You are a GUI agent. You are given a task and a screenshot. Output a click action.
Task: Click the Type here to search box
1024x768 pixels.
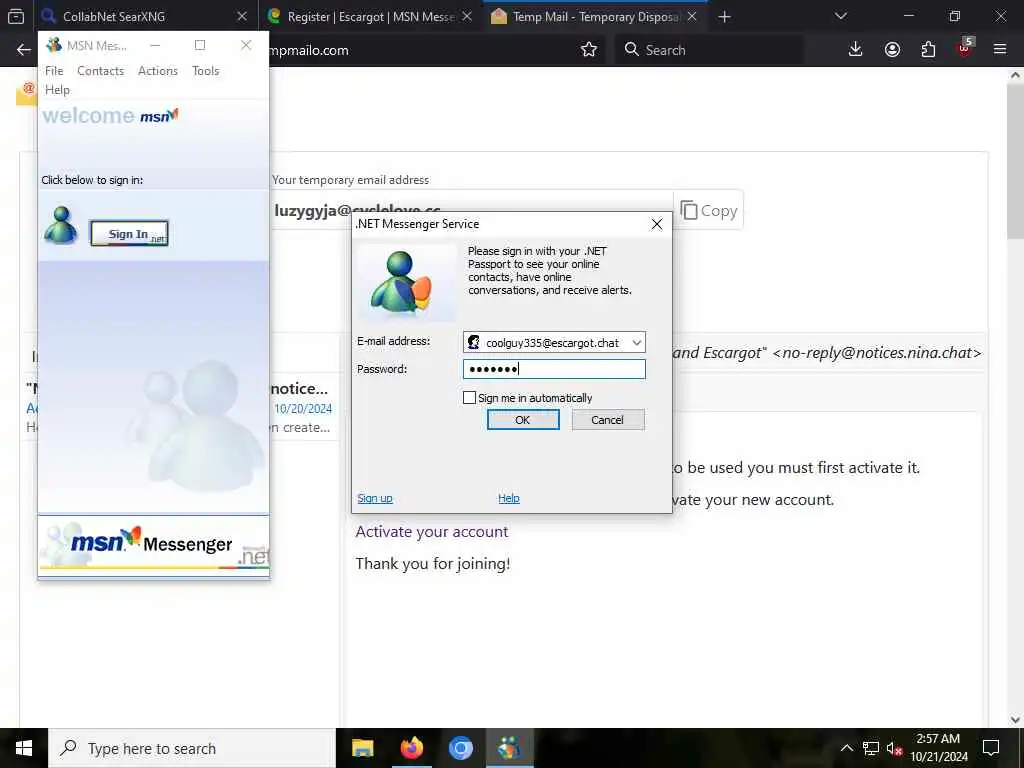pos(192,748)
